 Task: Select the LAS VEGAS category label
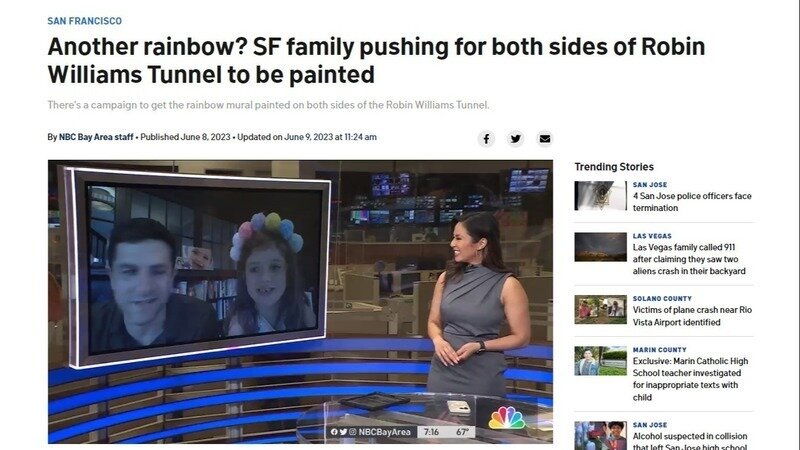[652, 236]
